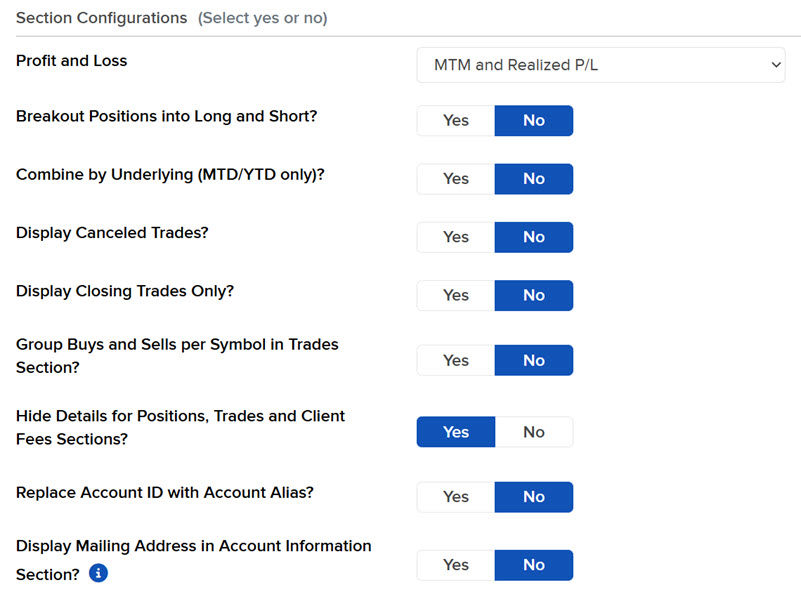Expand the Profit and Loss selection list
The image size is (801, 606).
point(600,65)
